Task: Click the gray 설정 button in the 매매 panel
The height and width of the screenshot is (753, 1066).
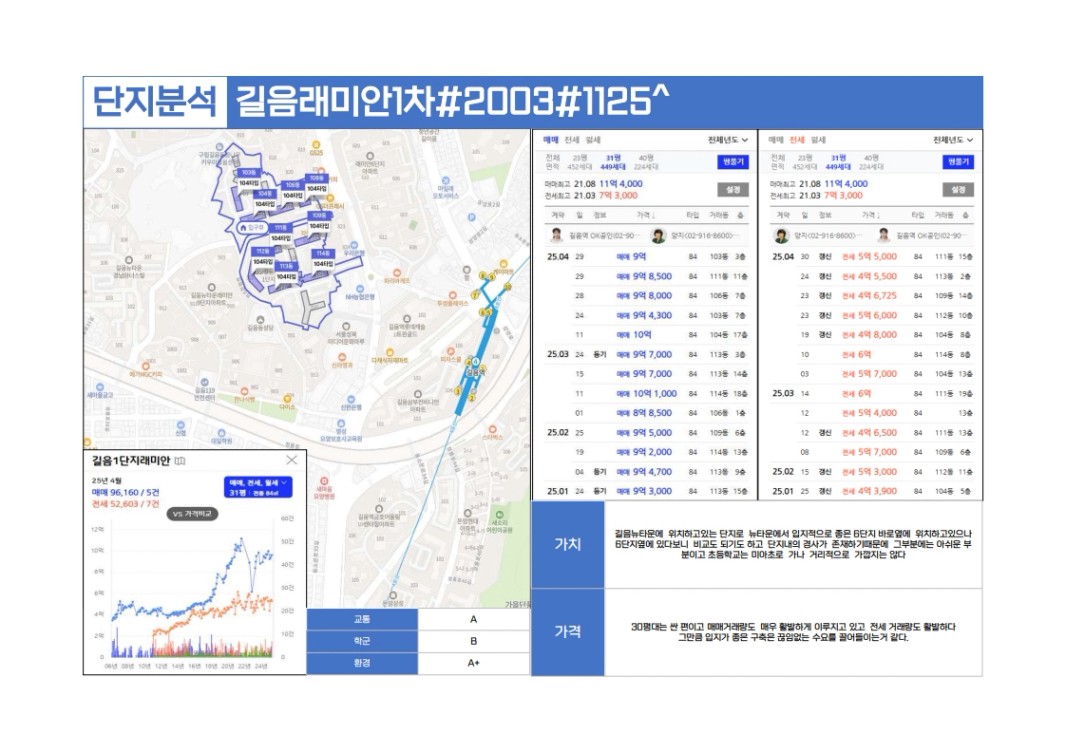Action: pos(733,190)
